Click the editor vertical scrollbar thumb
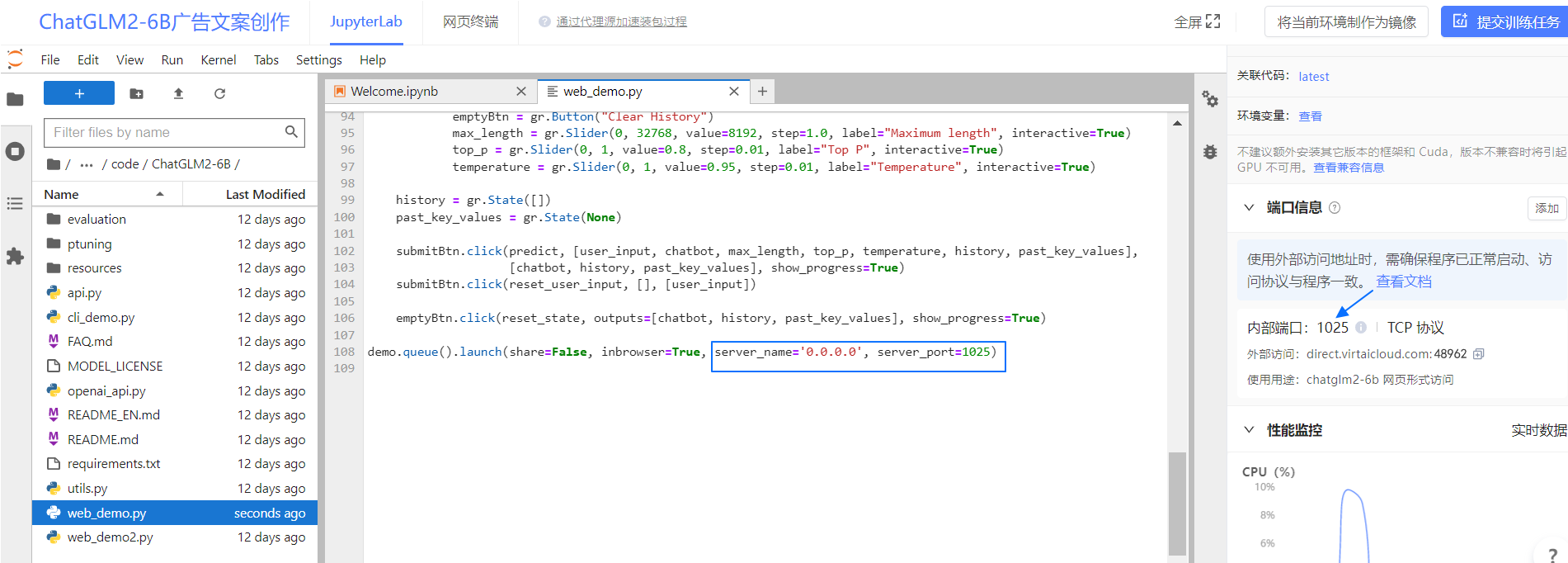The width and height of the screenshot is (1568, 563). point(1177,504)
